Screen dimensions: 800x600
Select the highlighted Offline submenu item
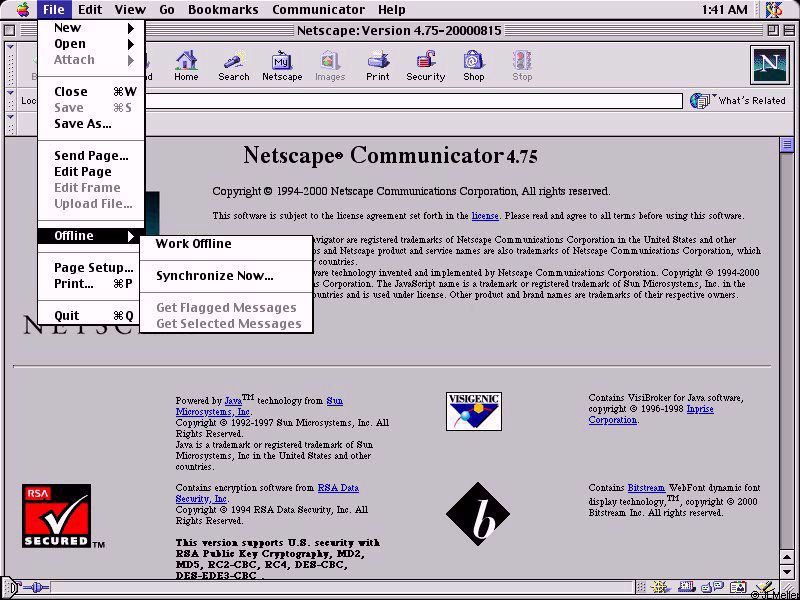click(92, 236)
